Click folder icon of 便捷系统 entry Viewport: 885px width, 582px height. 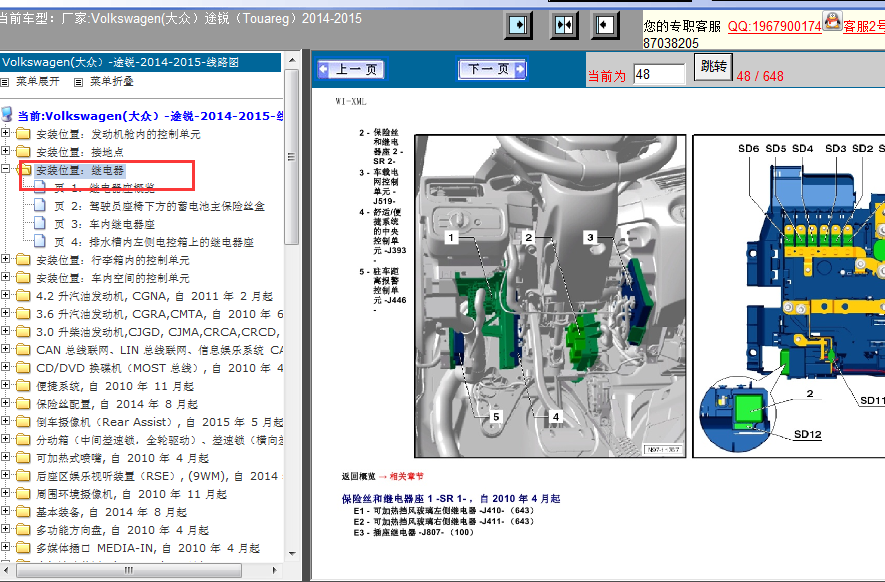[23, 386]
